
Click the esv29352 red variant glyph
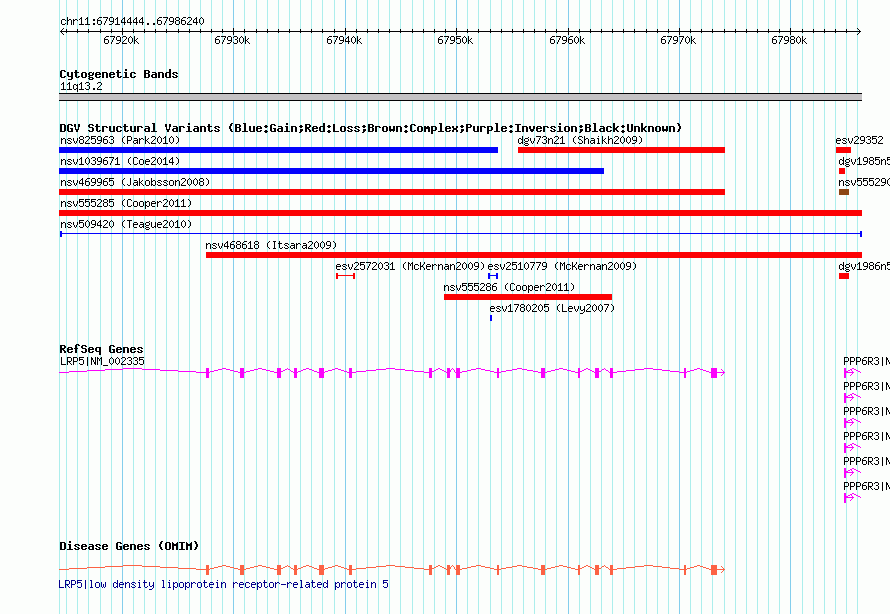pos(843,150)
